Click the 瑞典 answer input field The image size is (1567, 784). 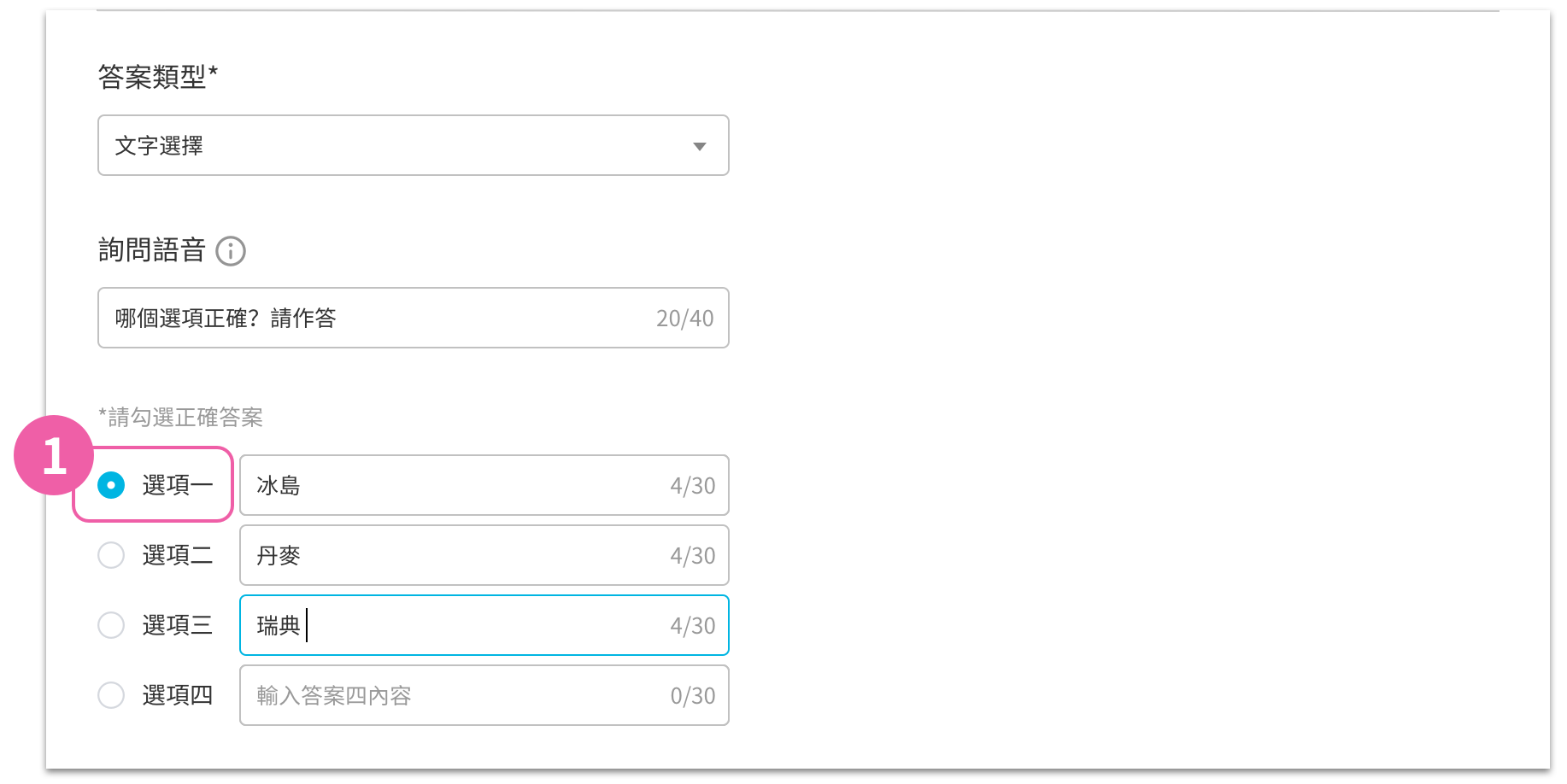484,625
